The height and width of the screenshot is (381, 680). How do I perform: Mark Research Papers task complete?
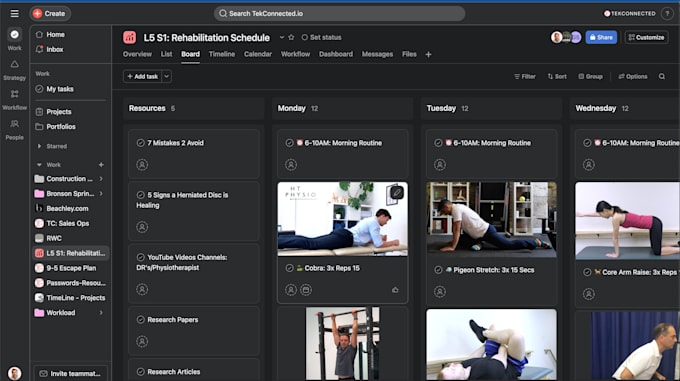(x=141, y=320)
